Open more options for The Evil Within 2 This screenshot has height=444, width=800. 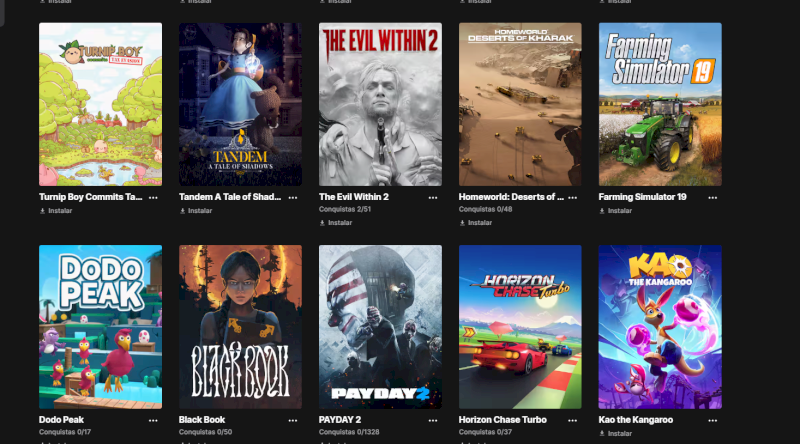(433, 198)
